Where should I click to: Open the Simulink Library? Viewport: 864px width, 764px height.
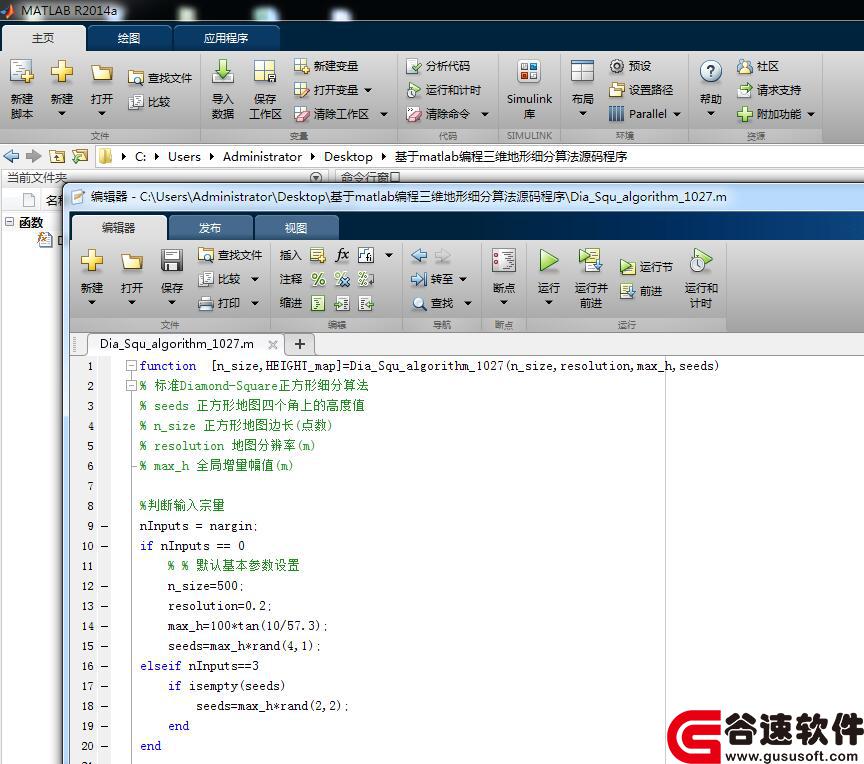coord(529,89)
